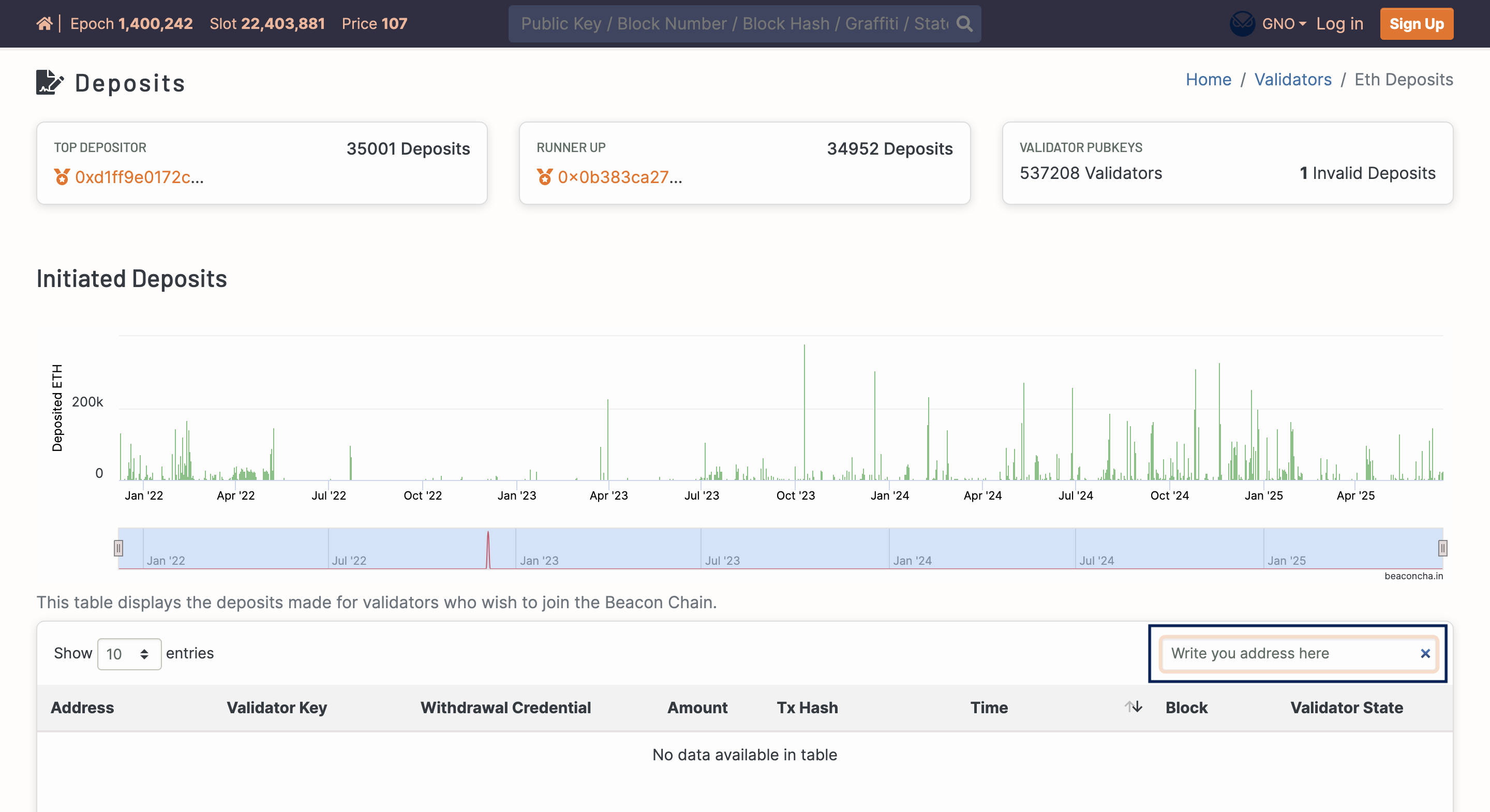
Task: Open the GNO network dropdown
Action: pos(1284,24)
